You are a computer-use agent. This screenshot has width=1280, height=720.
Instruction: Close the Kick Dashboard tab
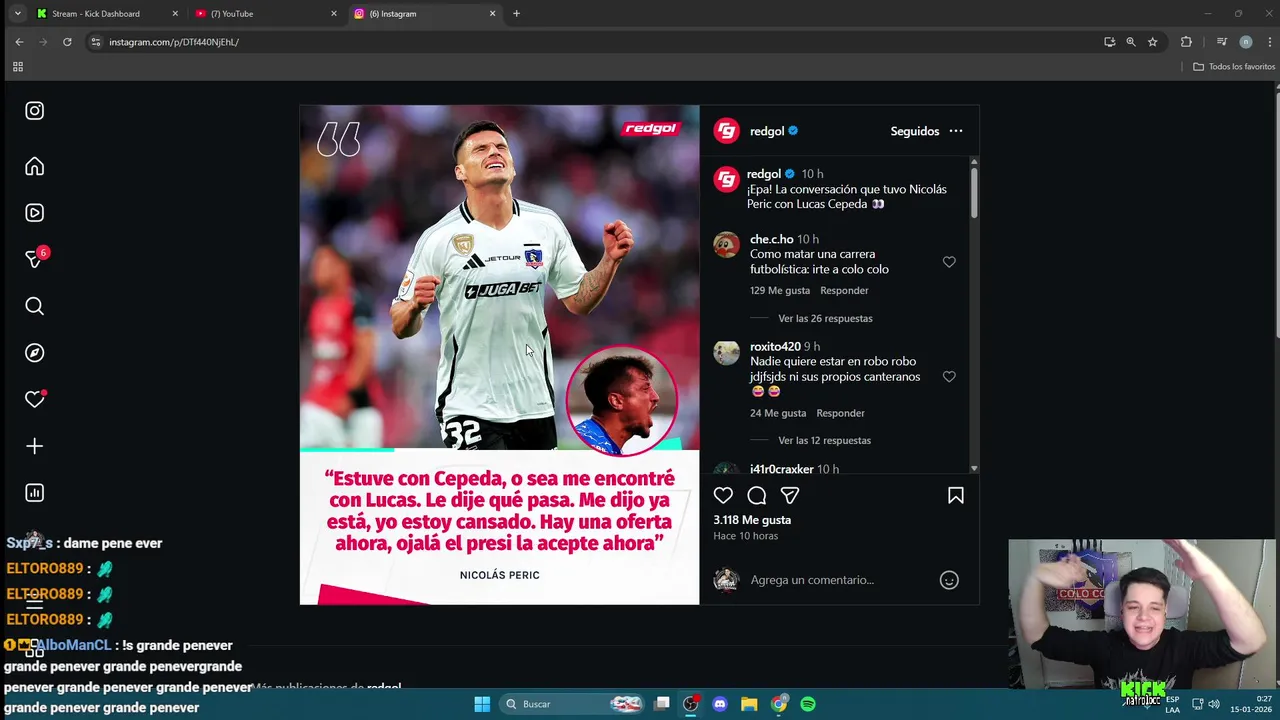point(175,14)
